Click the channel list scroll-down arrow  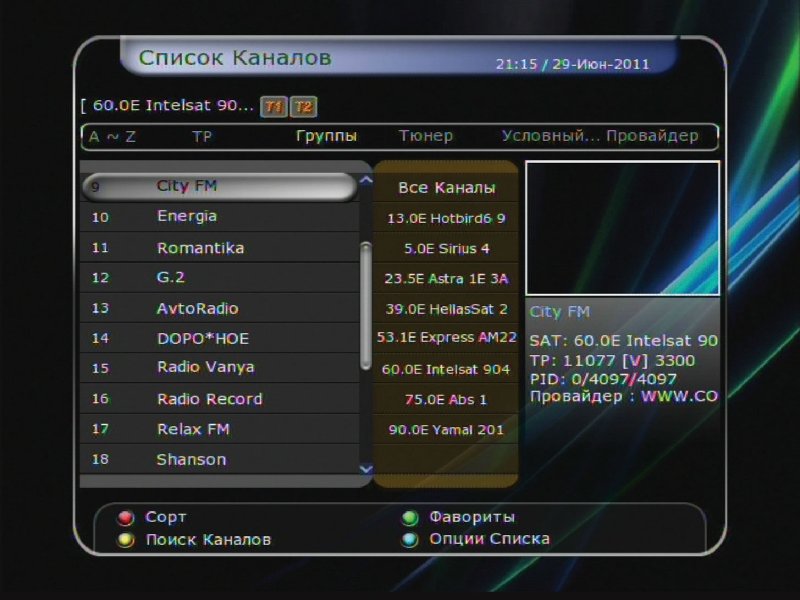pyautogui.click(x=366, y=469)
